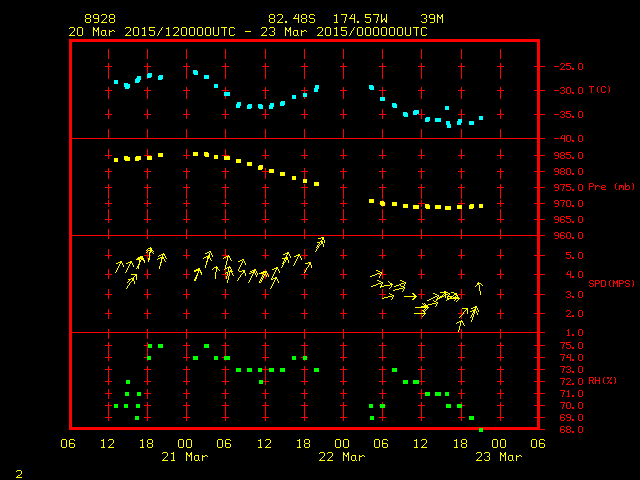This screenshot has height=480, width=640.
Task: Click the 2.0 wind speed tick label
Action: (x=574, y=314)
